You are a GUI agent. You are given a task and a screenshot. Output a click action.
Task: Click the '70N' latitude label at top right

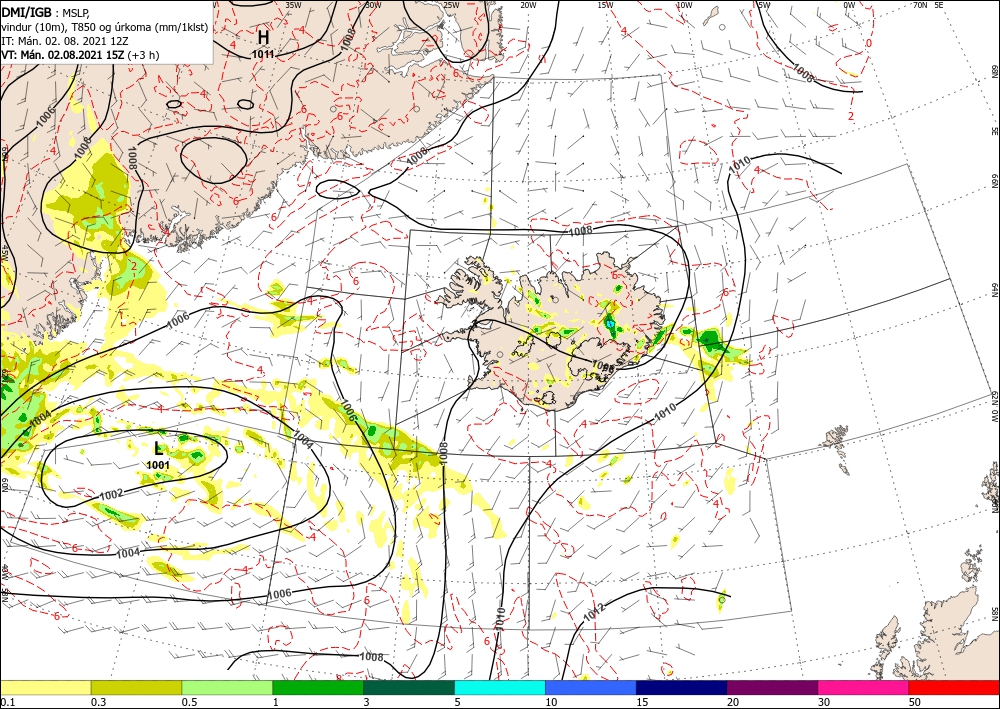(x=920, y=4)
